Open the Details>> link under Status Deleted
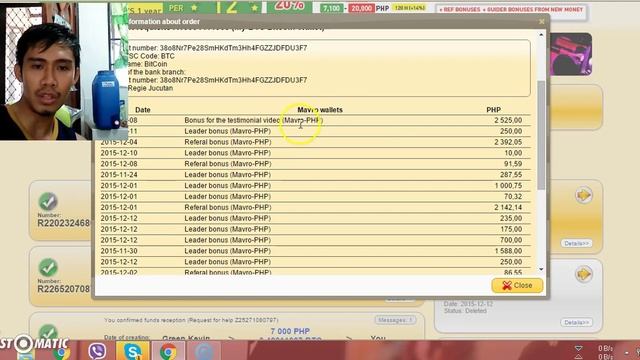This screenshot has width=640, height=360. (x=576, y=322)
